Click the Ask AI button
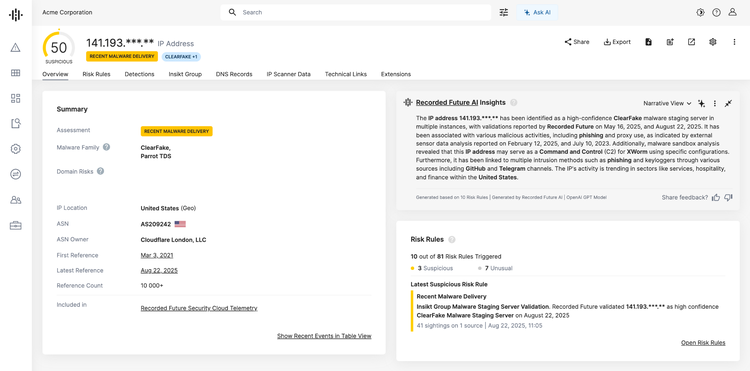750x371 pixels. (537, 12)
